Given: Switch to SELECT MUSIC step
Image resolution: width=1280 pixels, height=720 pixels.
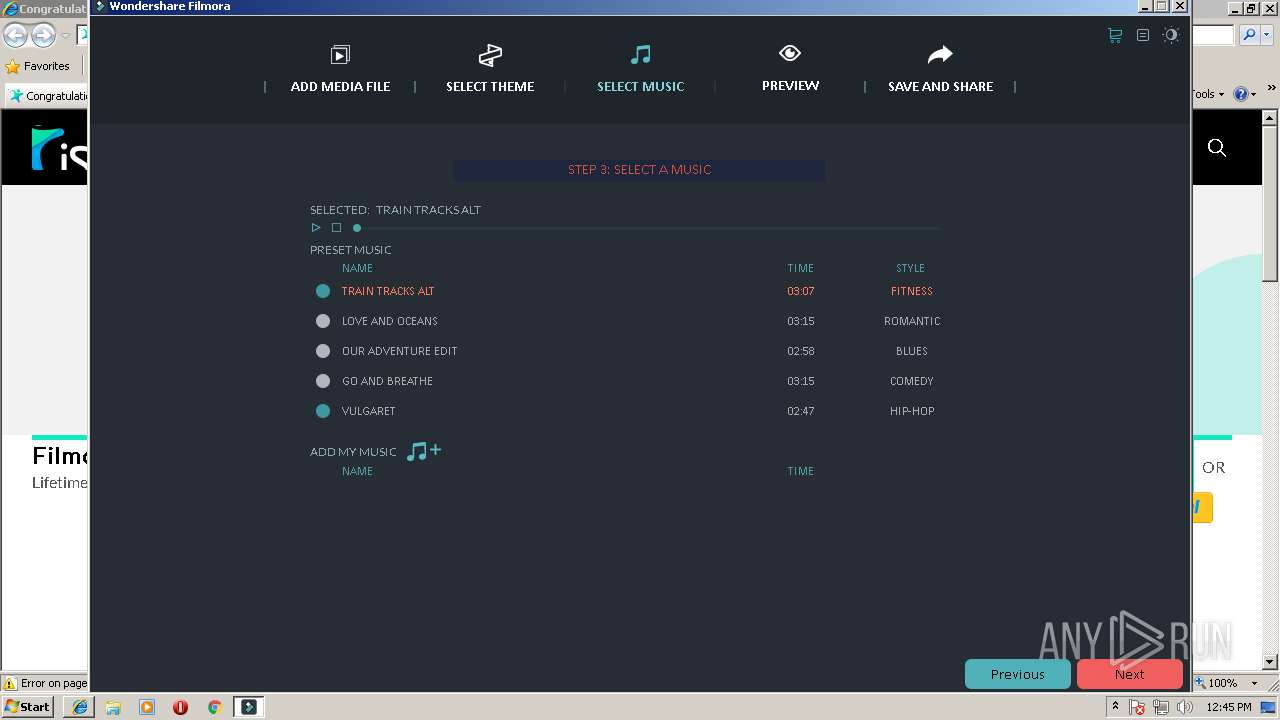Looking at the screenshot, I should pos(641,86).
